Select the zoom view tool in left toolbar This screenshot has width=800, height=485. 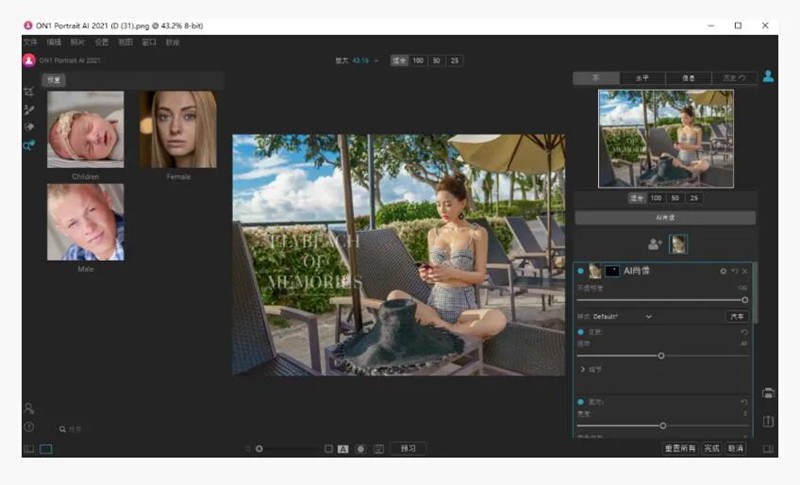[29, 145]
